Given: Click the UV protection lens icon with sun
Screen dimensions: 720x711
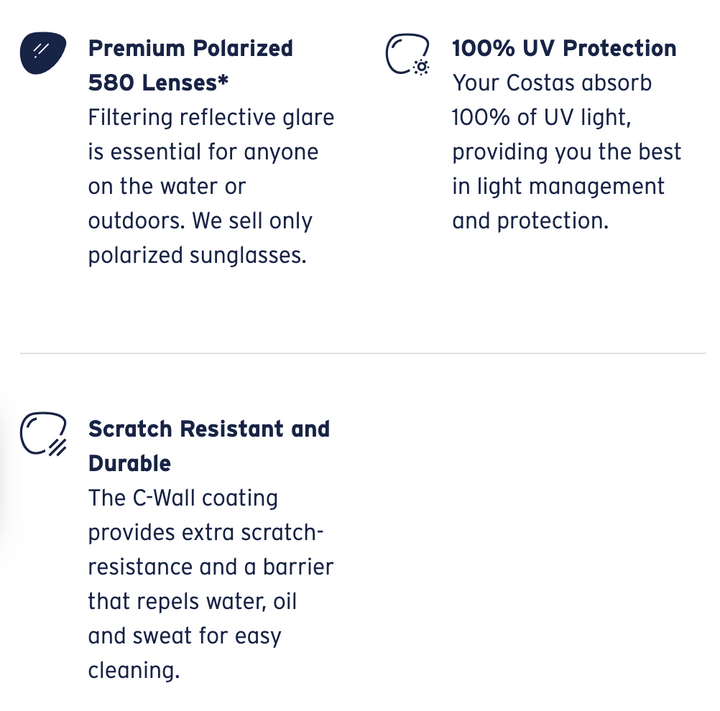Looking at the screenshot, I should (x=407, y=54).
